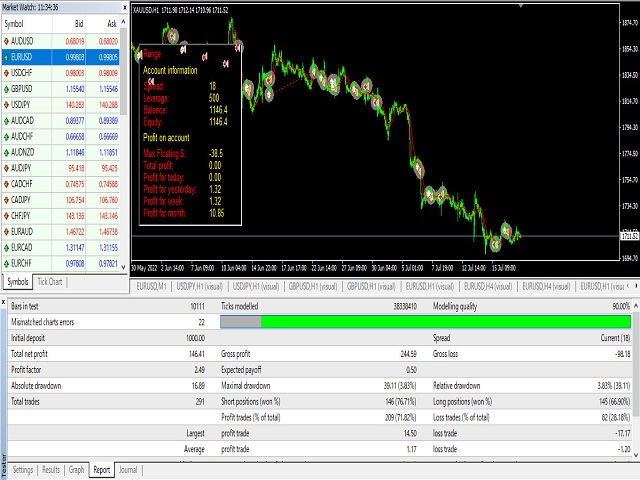Image resolution: width=640 pixels, height=480 pixels.
Task: Click the arrow icon next to CADJPY
Action: tap(9, 198)
